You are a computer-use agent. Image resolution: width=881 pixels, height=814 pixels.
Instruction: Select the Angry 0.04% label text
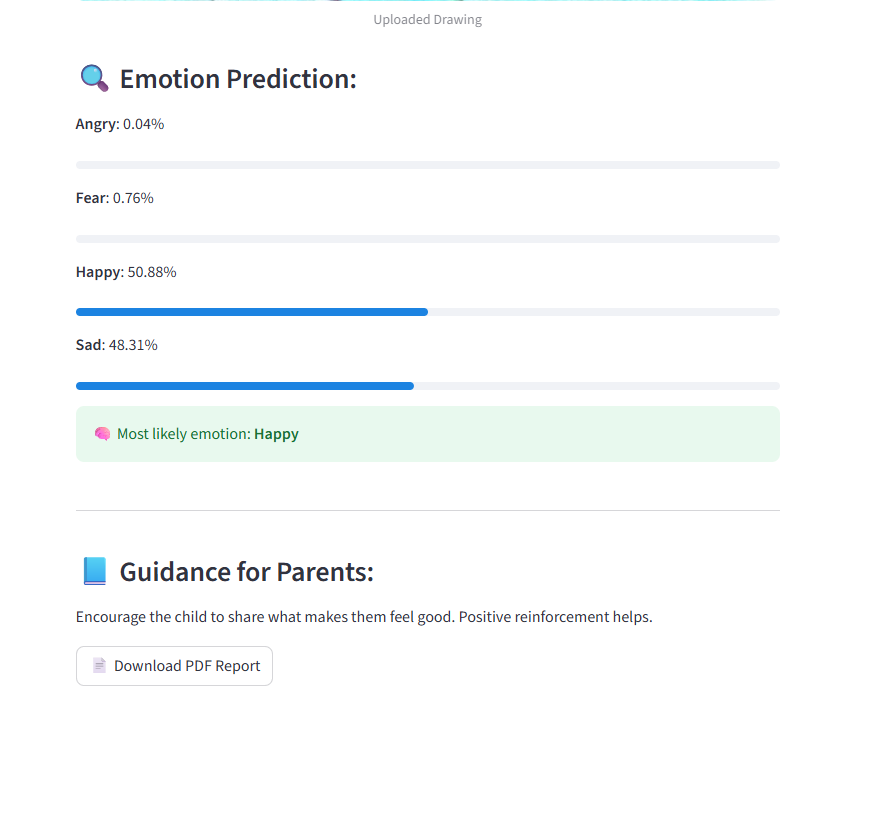pos(120,124)
